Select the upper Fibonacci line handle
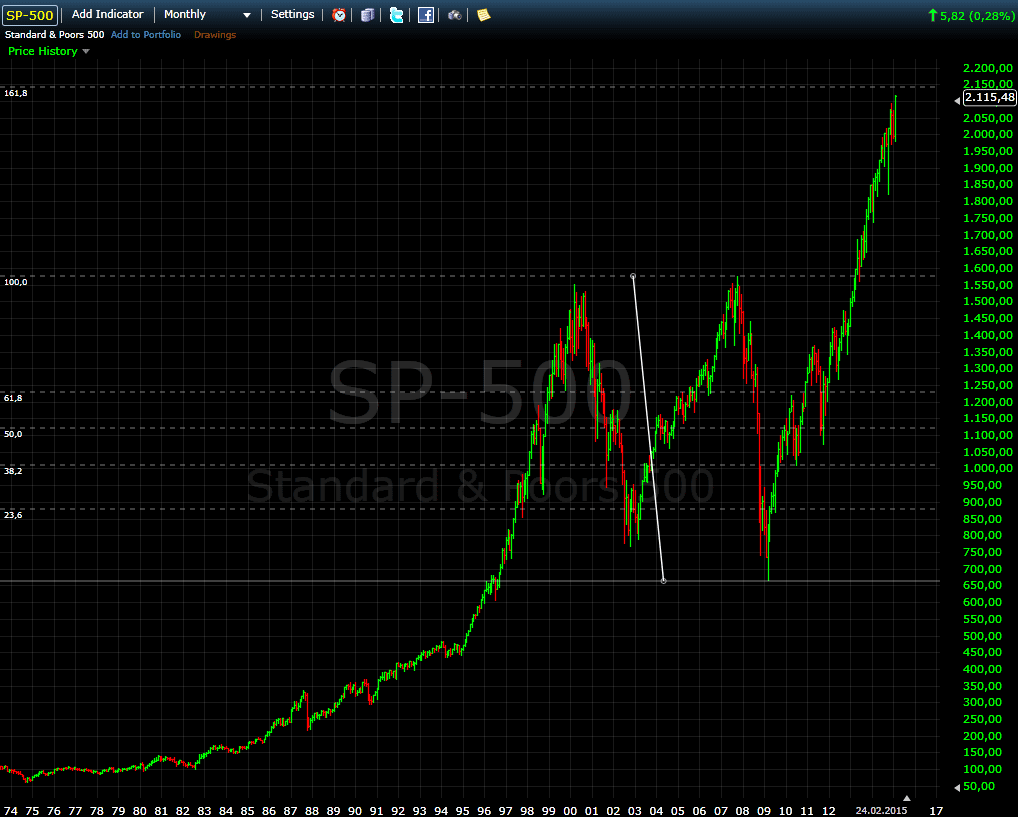Viewport: 1018px width, 817px height. click(633, 276)
